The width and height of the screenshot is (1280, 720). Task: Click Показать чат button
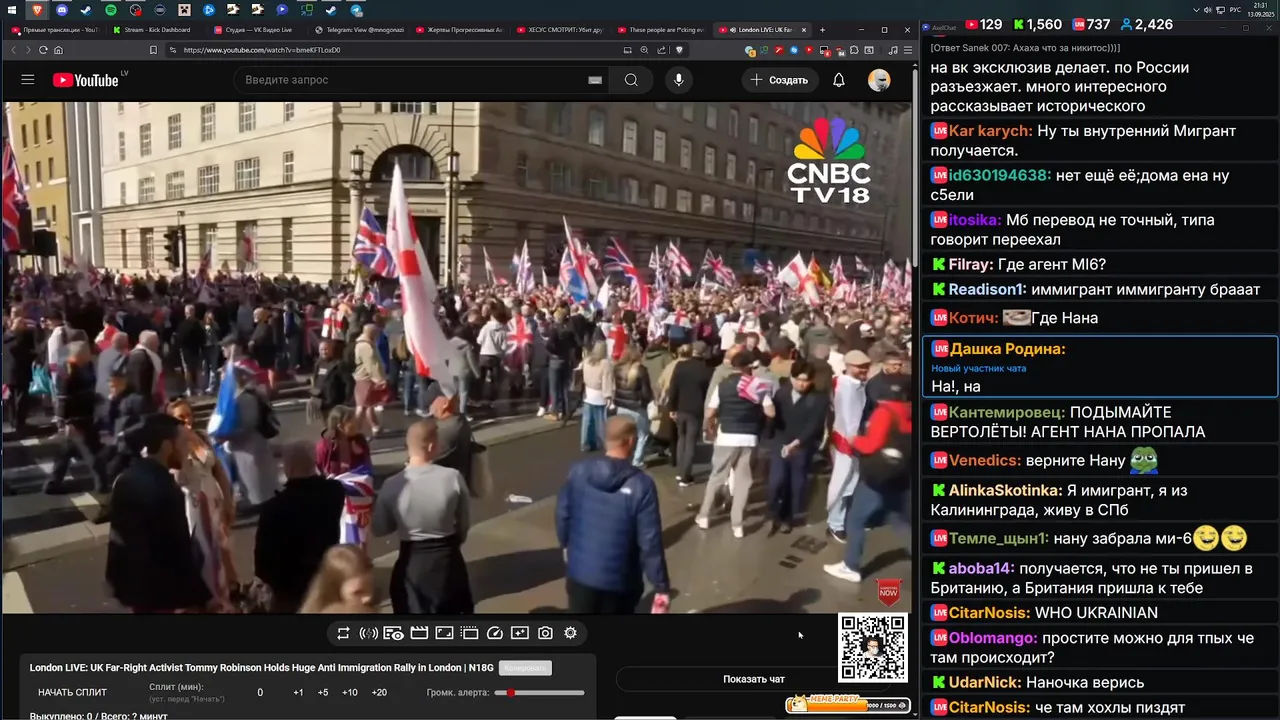click(754, 679)
